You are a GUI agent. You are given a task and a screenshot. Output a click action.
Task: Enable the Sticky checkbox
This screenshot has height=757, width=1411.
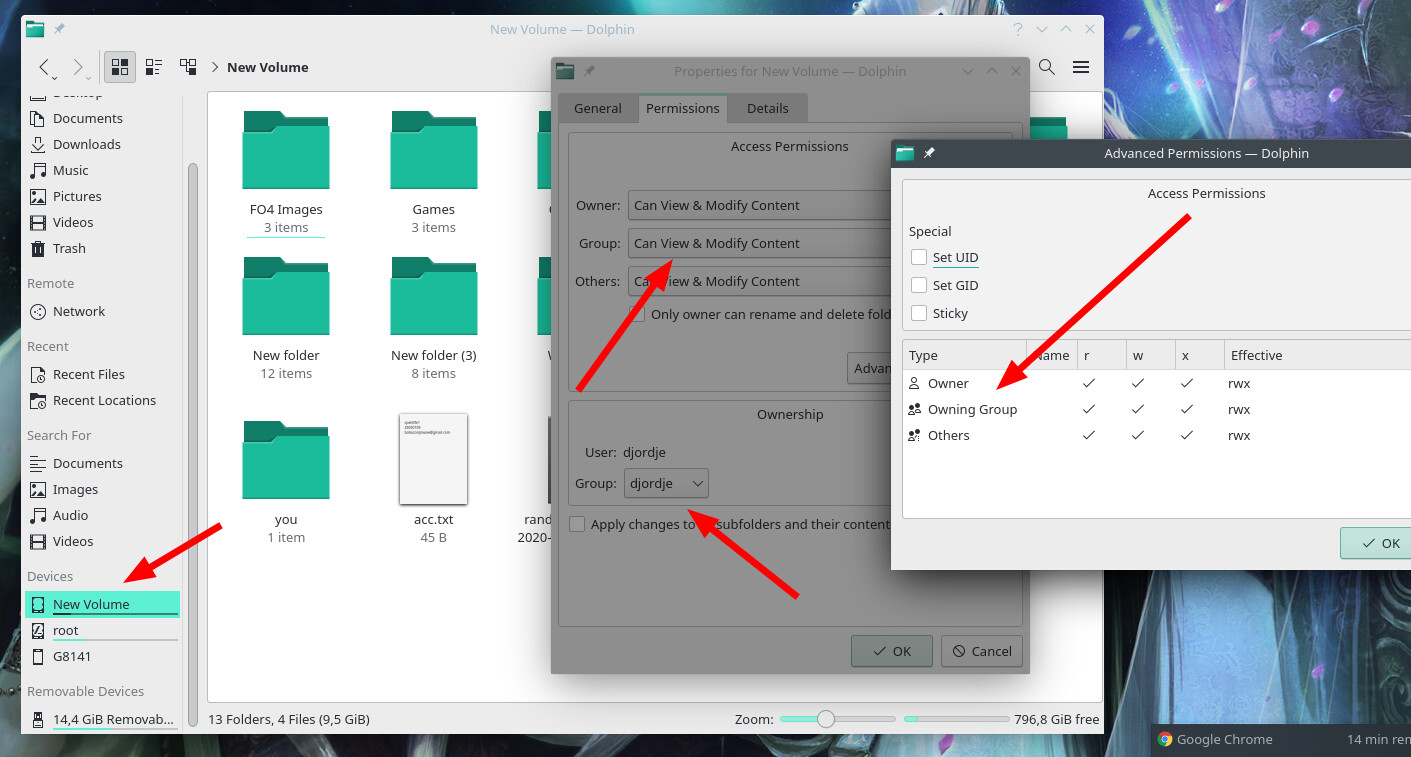point(919,313)
